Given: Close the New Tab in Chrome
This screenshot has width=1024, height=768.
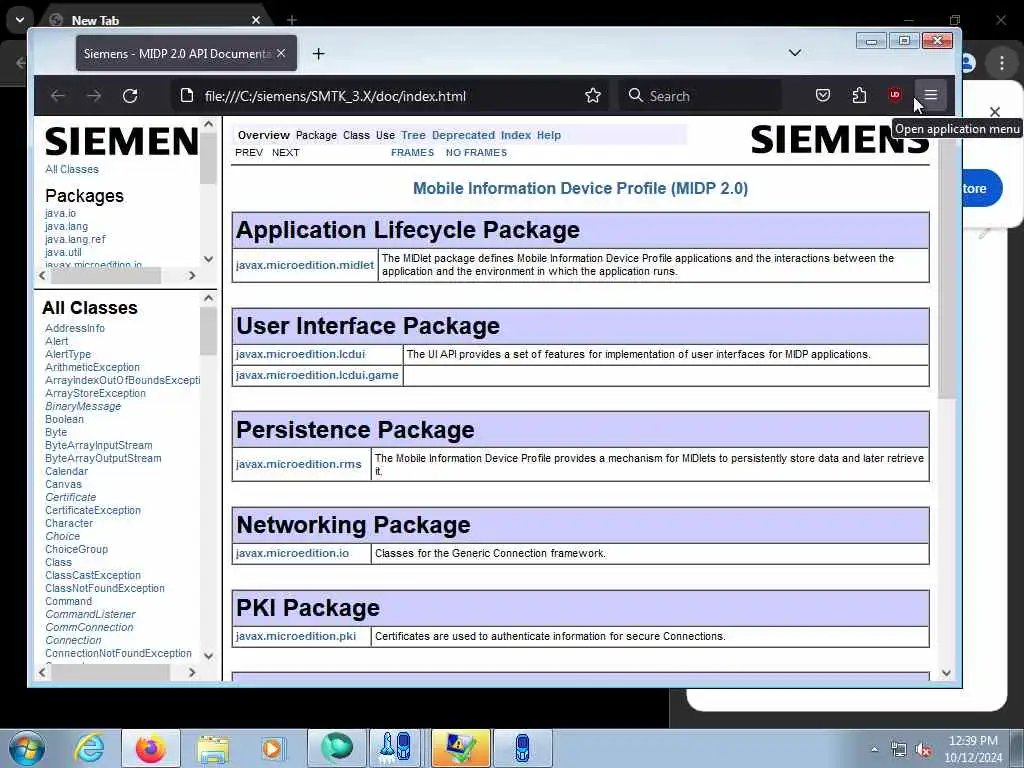Looking at the screenshot, I should click(256, 20).
